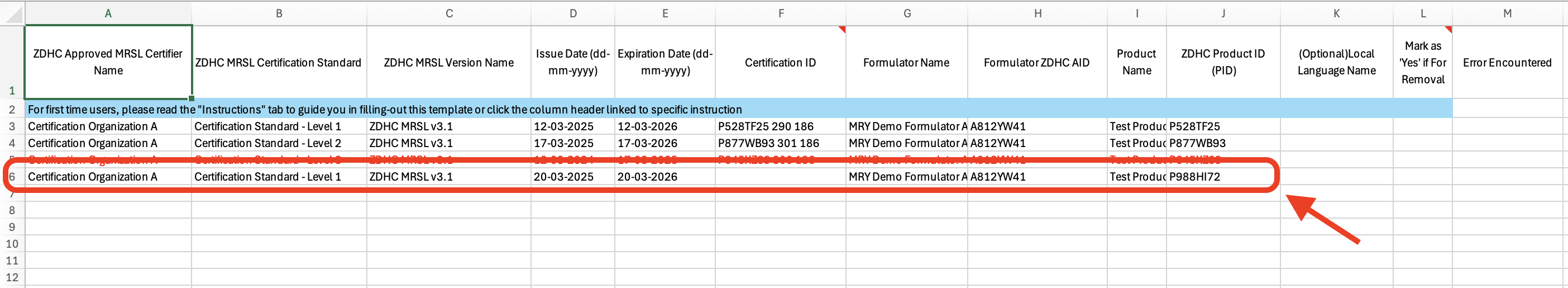Select column C header
Image resolution: width=1568 pixels, height=288 pixels.
(448, 13)
